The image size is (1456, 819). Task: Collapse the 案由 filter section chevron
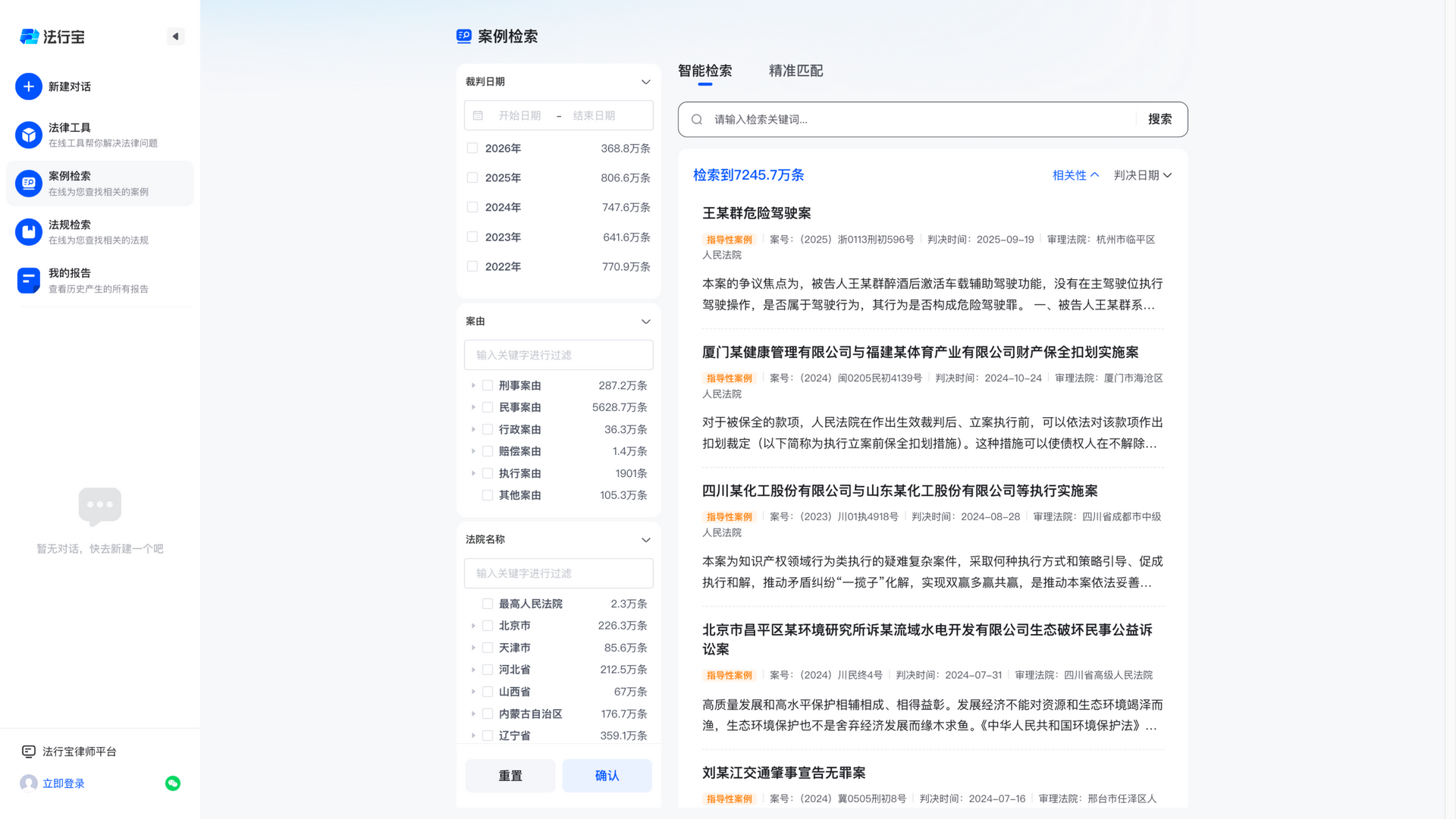point(646,322)
